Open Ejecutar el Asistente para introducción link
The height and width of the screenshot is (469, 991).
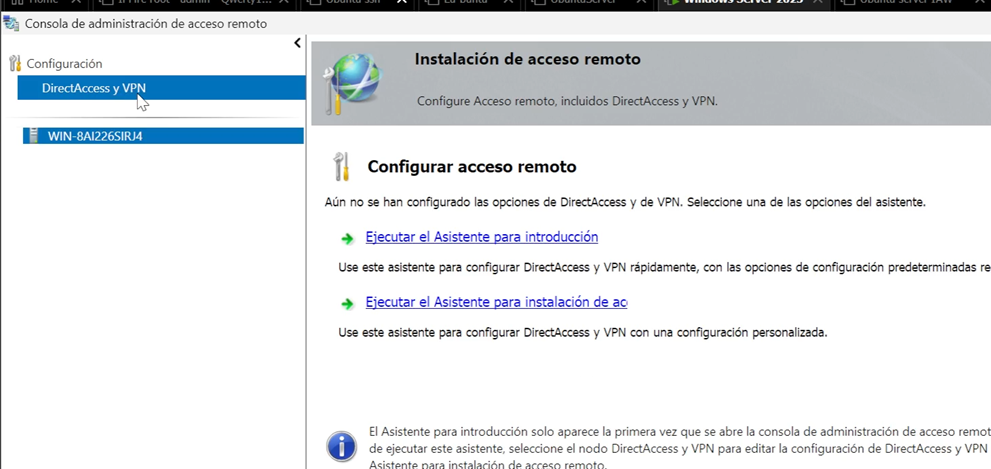coord(481,237)
